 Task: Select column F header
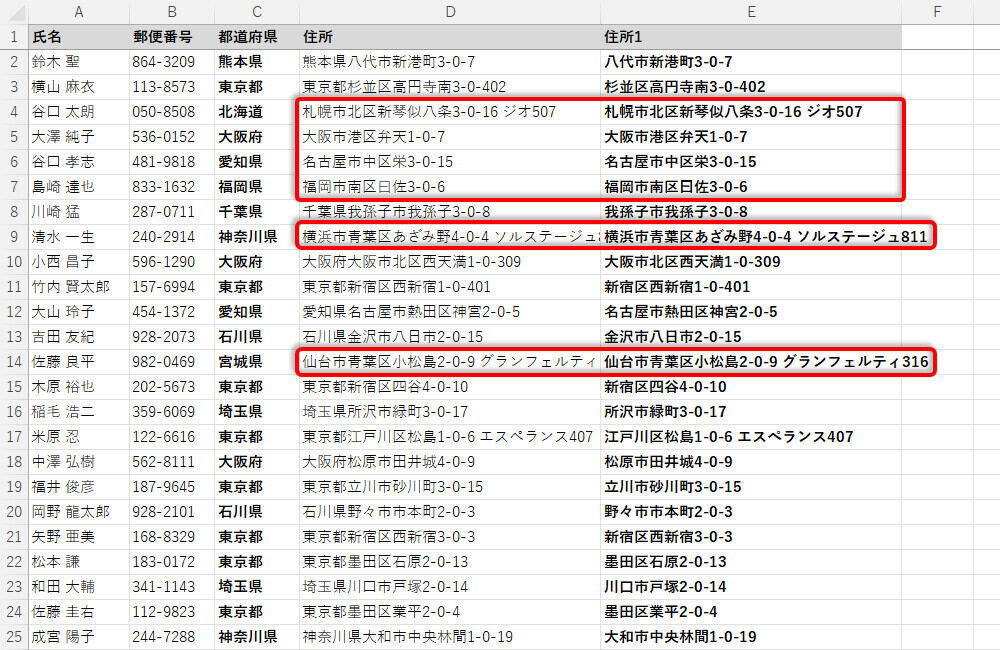(x=937, y=11)
